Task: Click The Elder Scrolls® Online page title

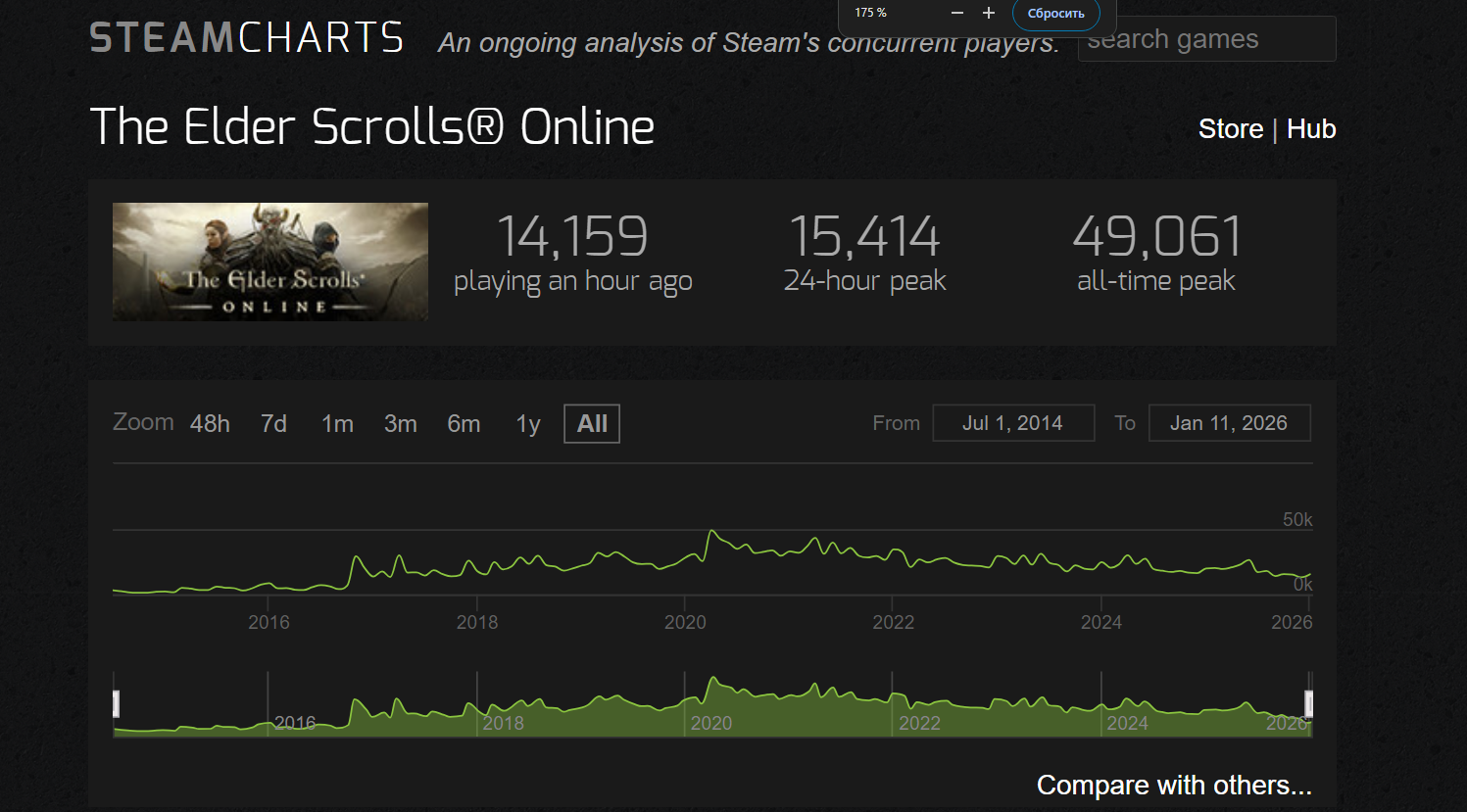Action: (372, 127)
